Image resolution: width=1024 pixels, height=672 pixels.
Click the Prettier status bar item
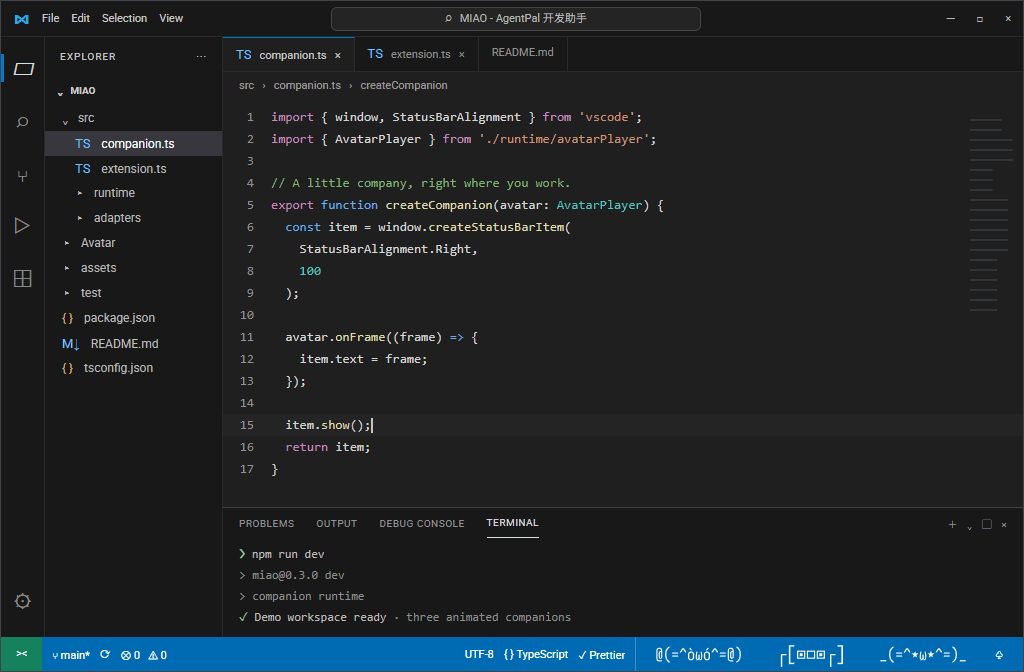pyautogui.click(x=601, y=655)
